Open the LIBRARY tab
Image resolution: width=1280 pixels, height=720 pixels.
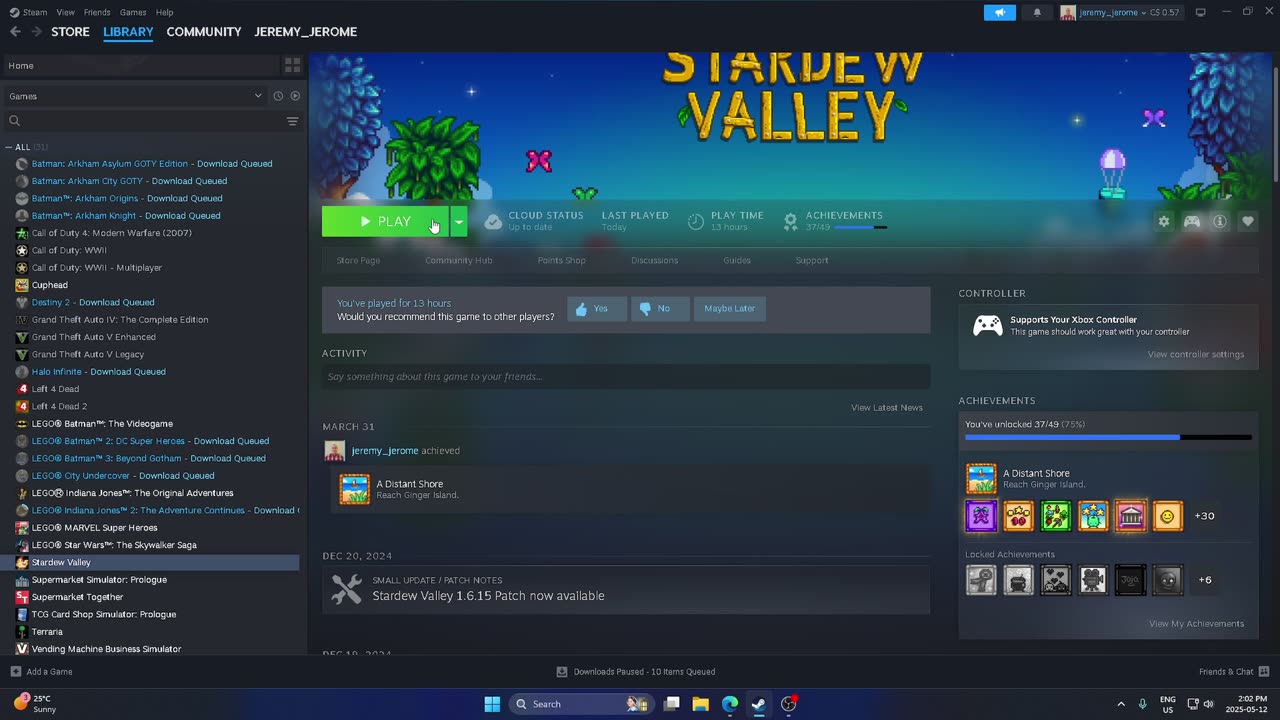tap(128, 32)
